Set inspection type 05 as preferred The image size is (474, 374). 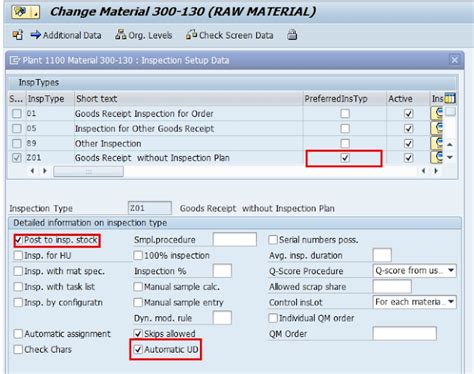(345, 128)
